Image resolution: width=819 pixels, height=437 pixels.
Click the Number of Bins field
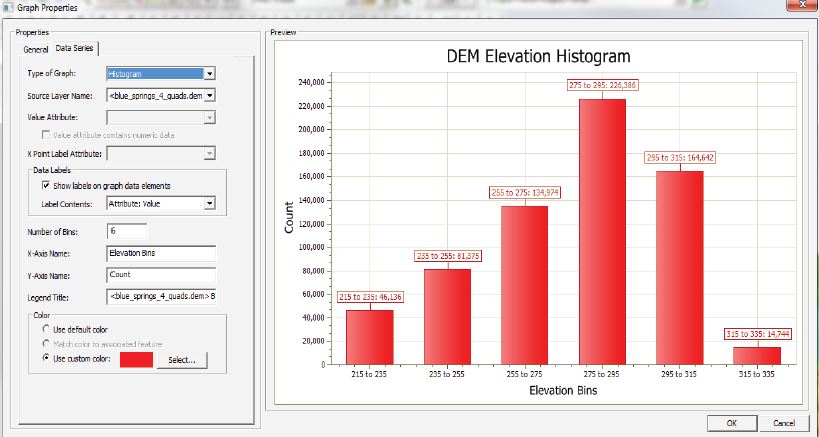coord(126,232)
